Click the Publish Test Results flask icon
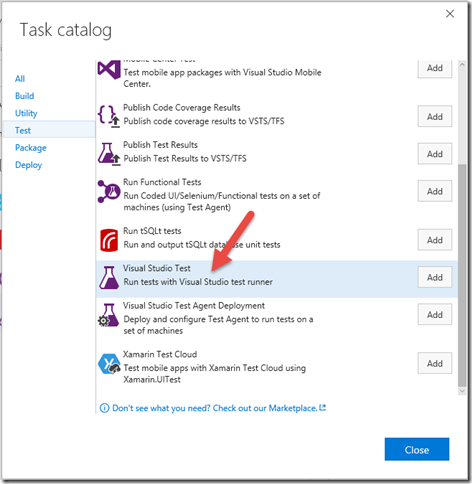Screen dimensions: 472x484 click(109, 154)
